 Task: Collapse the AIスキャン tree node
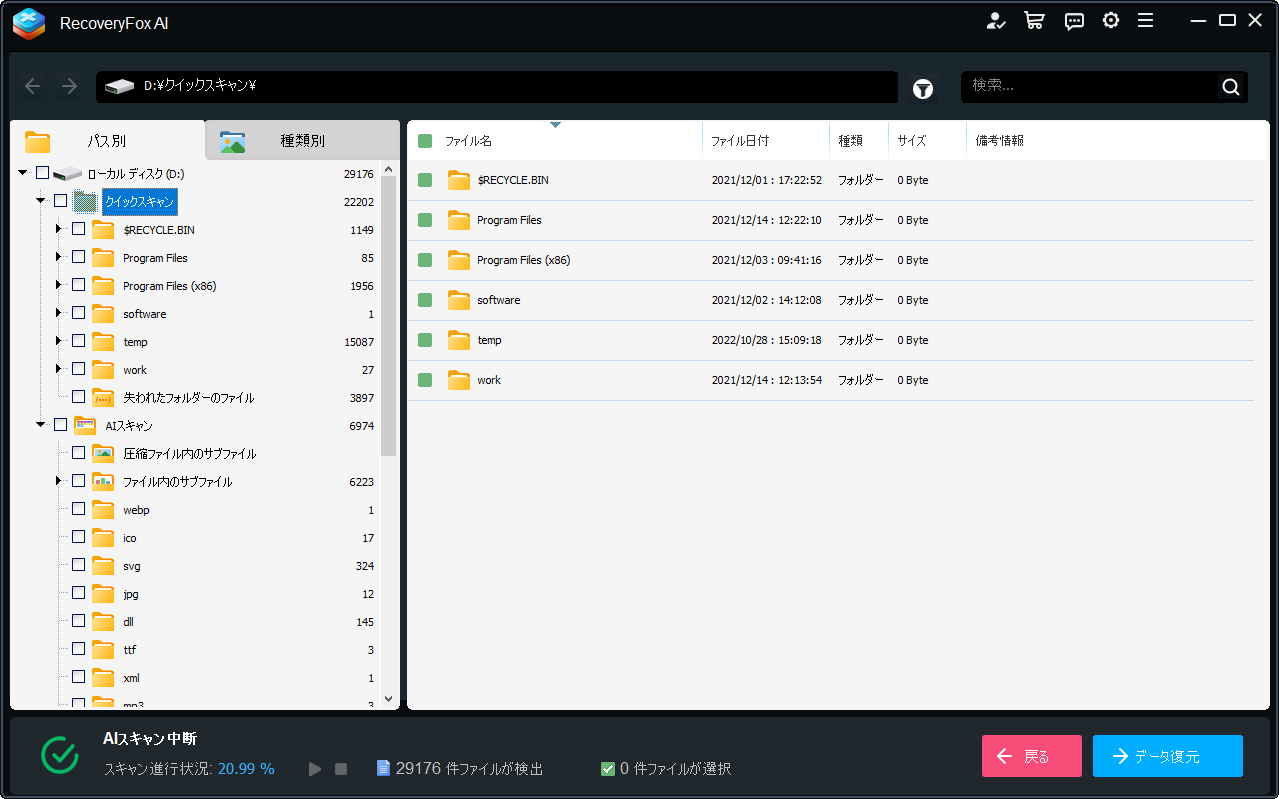(x=41, y=425)
